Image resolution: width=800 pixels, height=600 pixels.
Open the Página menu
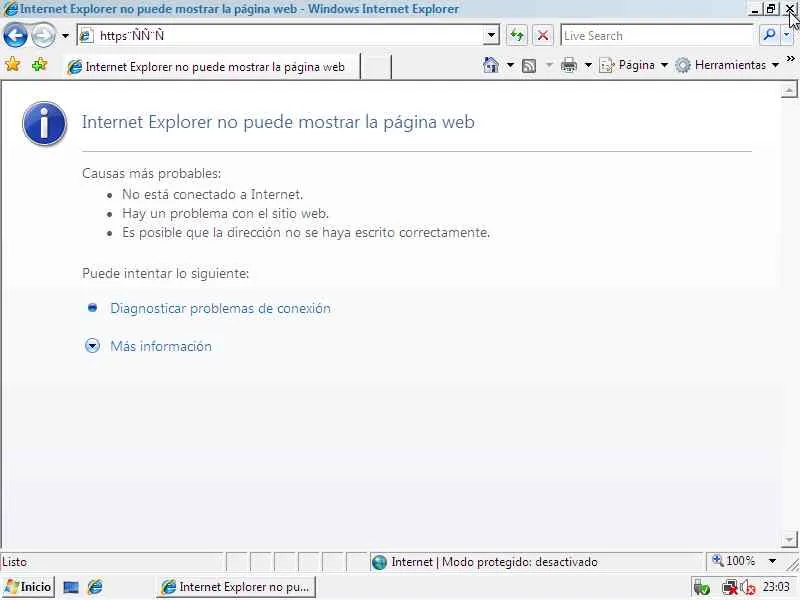click(x=634, y=65)
